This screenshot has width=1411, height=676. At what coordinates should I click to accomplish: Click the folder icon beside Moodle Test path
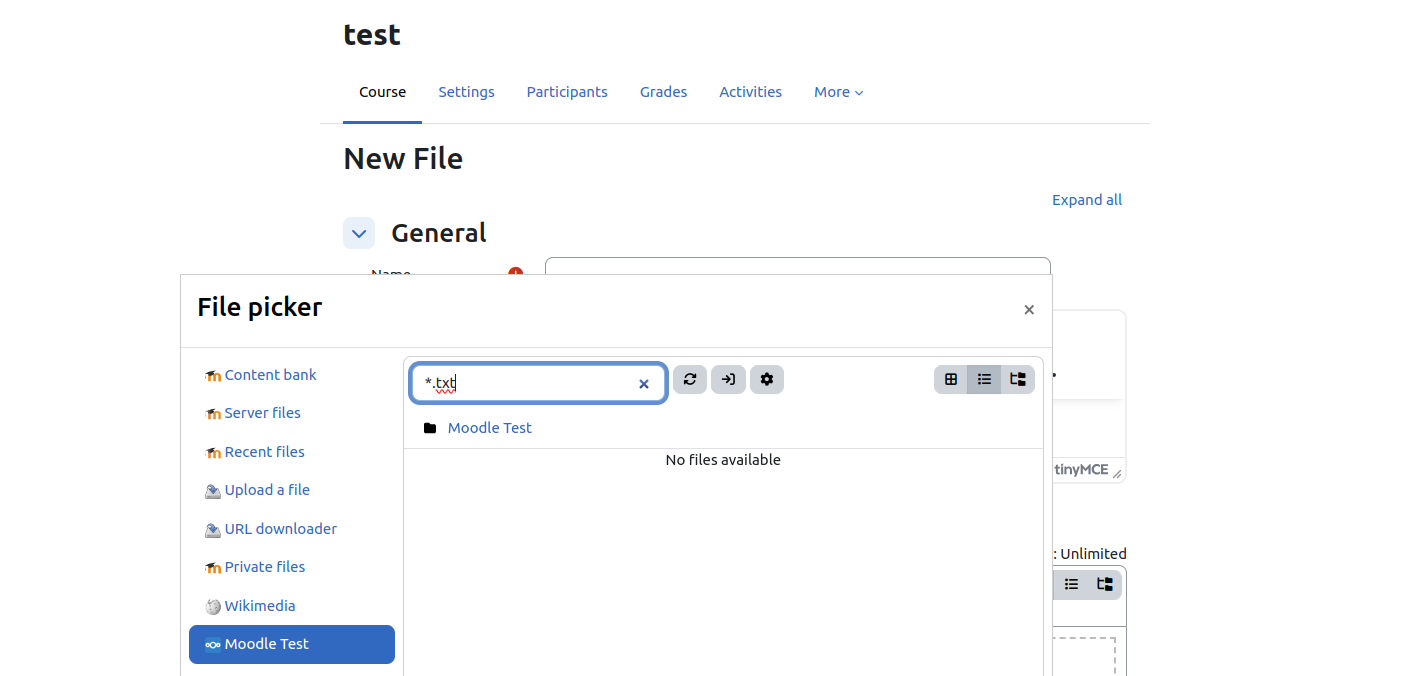point(430,428)
